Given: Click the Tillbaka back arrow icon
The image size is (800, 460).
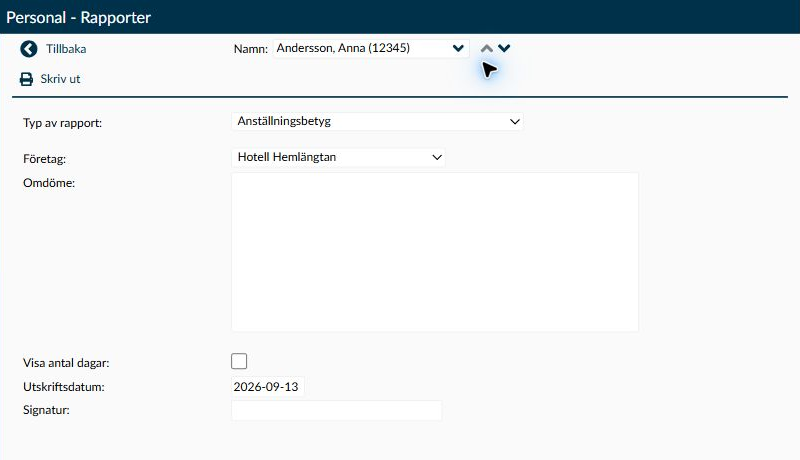Looking at the screenshot, I should pyautogui.click(x=29, y=49).
